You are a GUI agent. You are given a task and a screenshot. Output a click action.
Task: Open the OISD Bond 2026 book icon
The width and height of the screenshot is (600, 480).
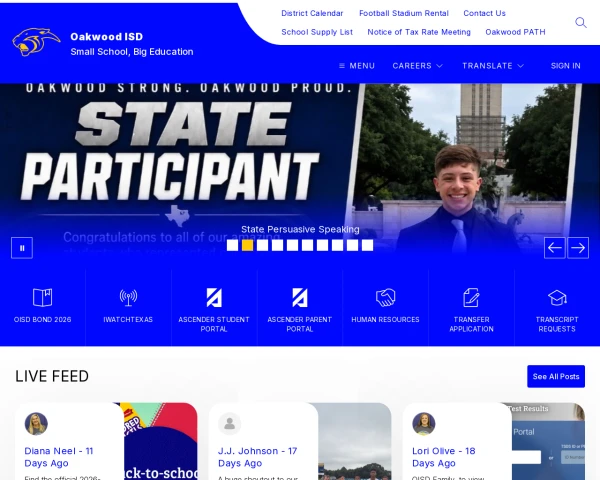pos(42,297)
